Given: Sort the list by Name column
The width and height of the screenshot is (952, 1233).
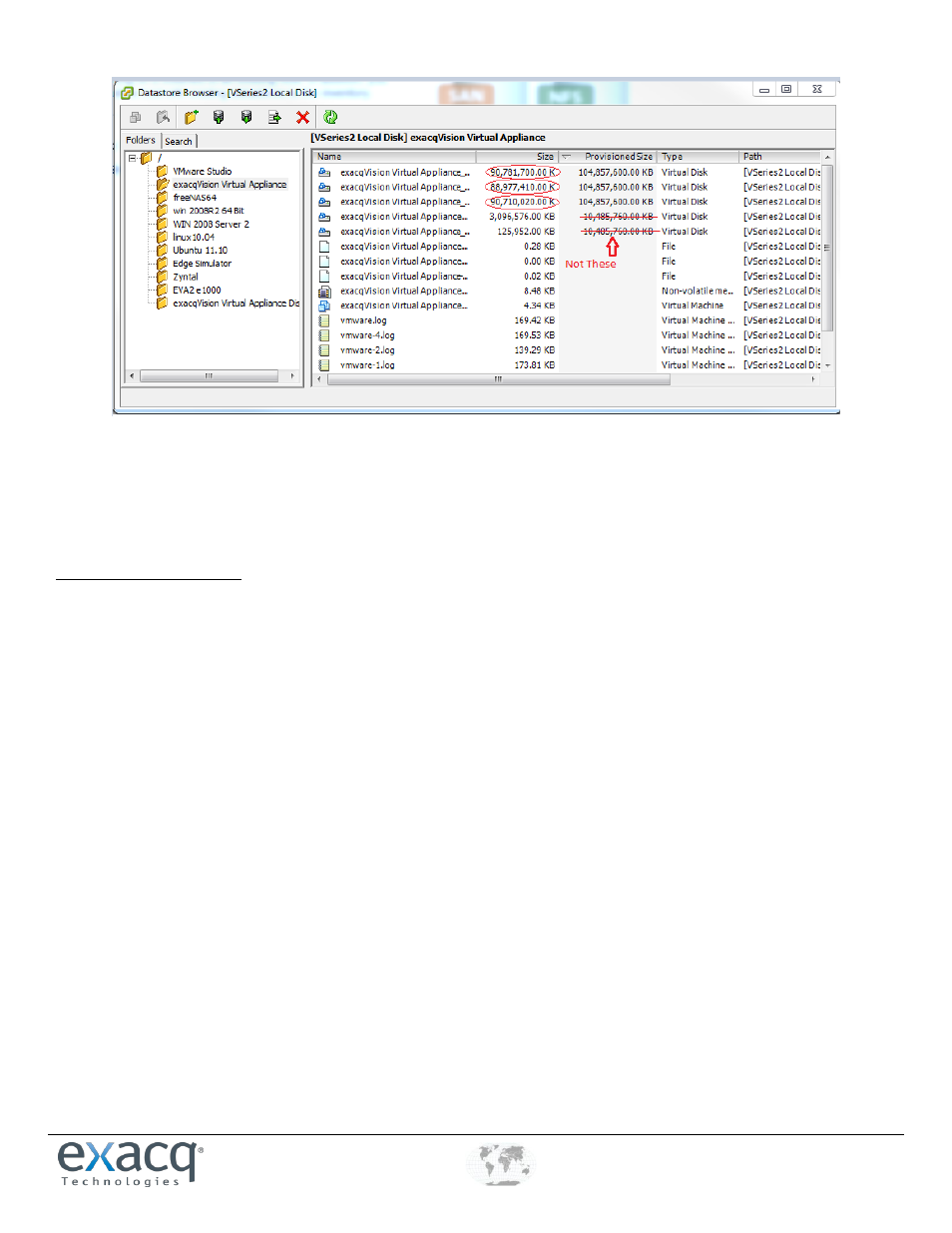Looking at the screenshot, I should [395, 157].
